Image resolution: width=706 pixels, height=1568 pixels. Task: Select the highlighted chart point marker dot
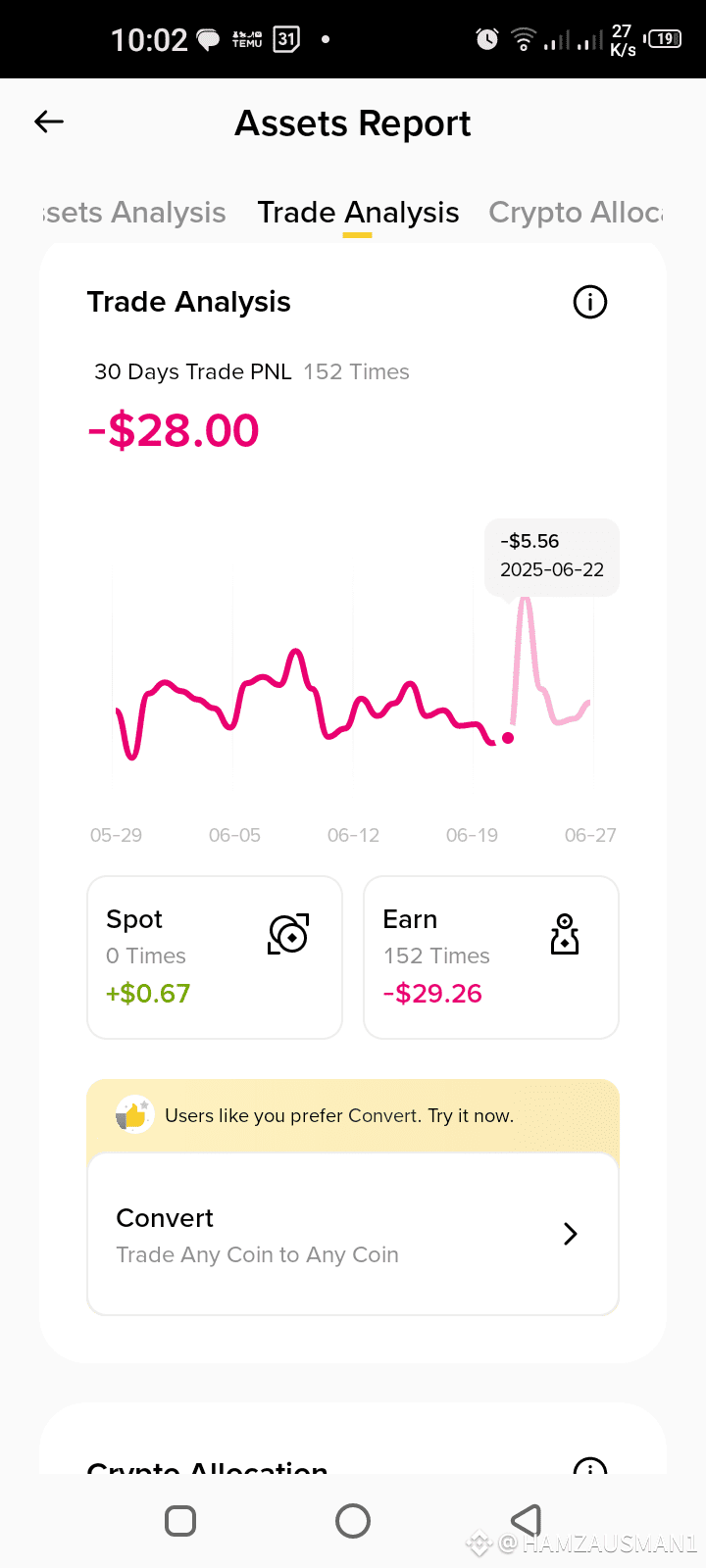(x=508, y=738)
